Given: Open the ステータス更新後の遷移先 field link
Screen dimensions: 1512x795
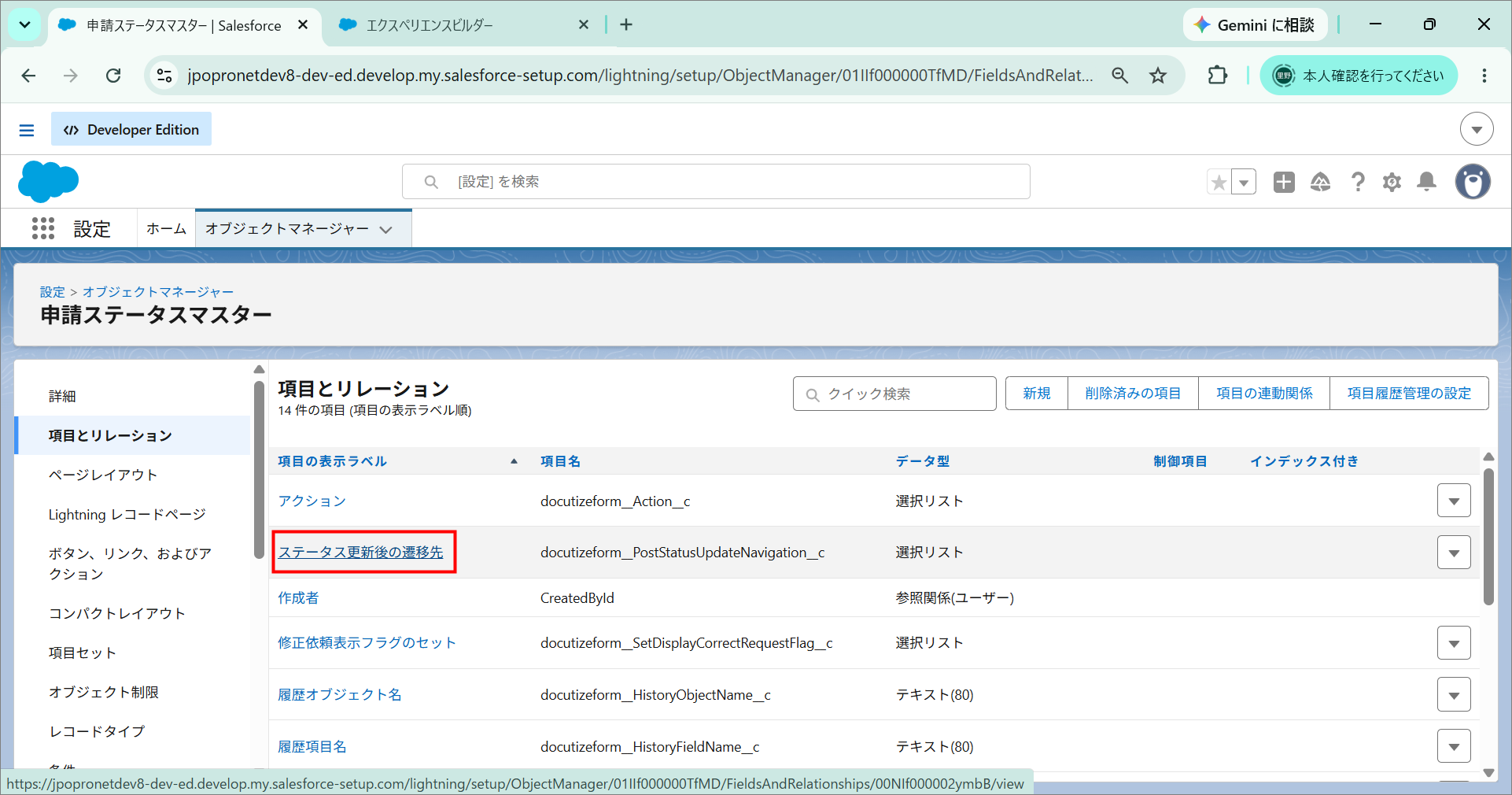Looking at the screenshot, I should pyautogui.click(x=361, y=553).
